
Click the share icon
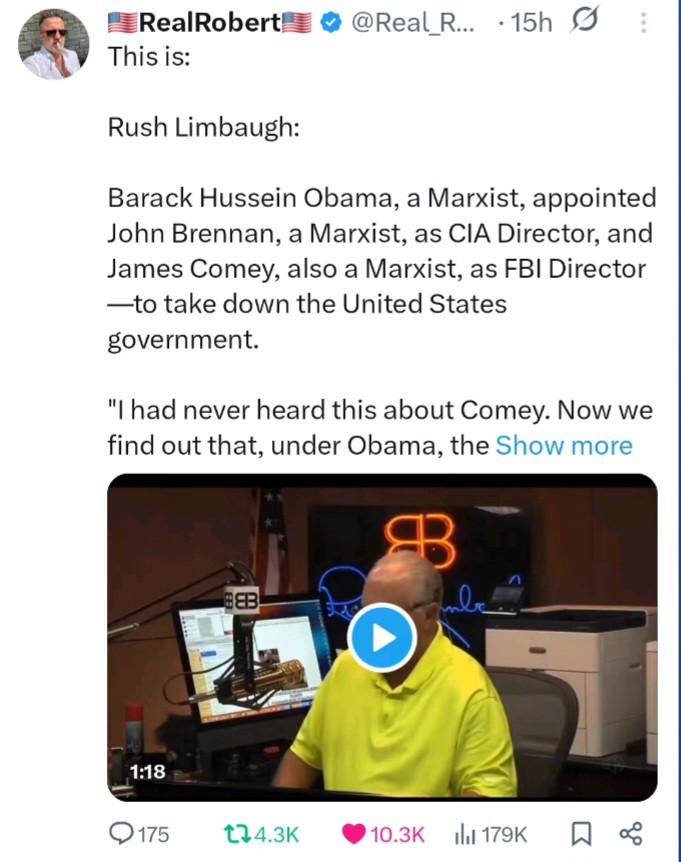[x=630, y=834]
